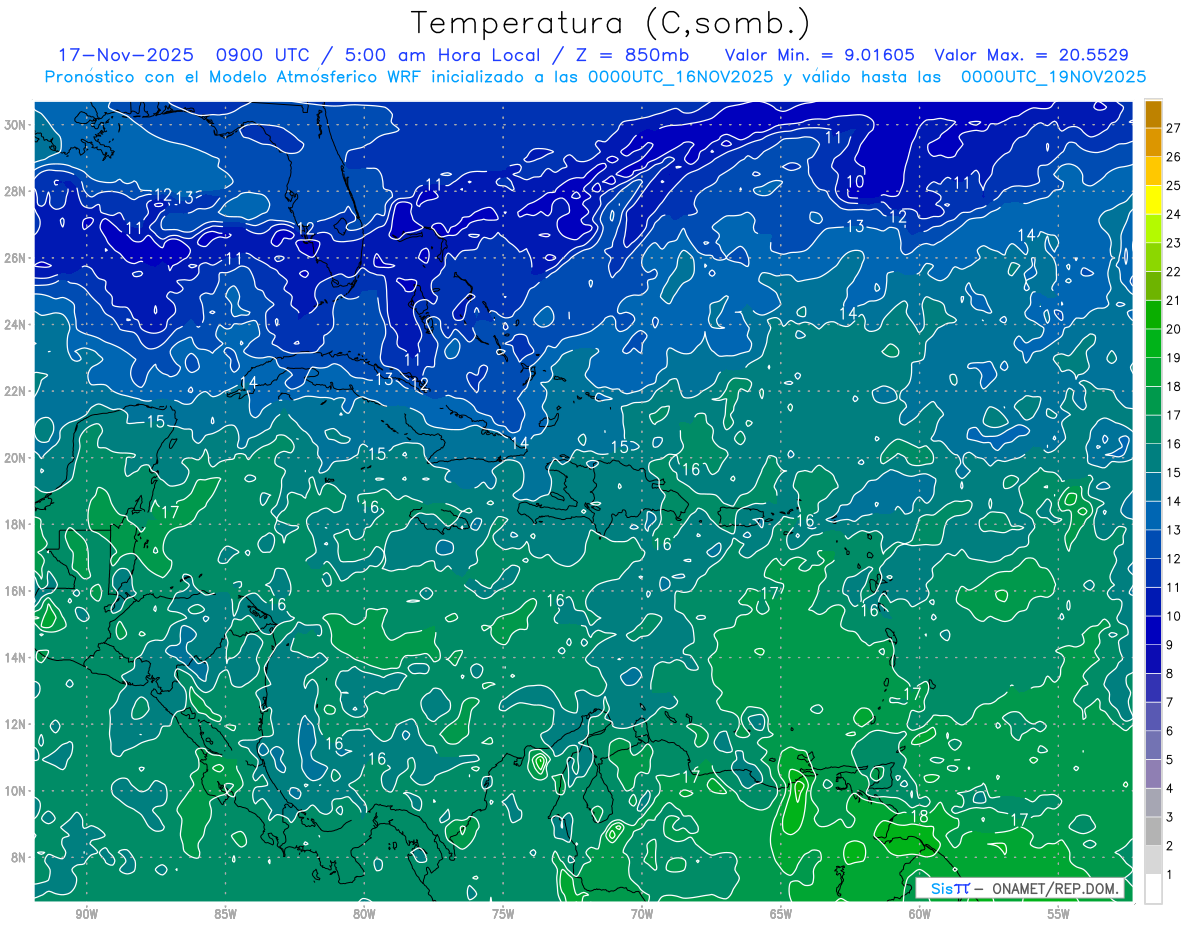Screen dimensions: 1200x927
Task: Click the '90W' longitude axis label
Action: (x=86, y=914)
